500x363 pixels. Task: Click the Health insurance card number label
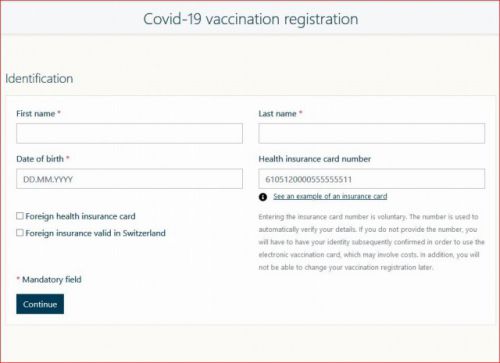point(315,159)
